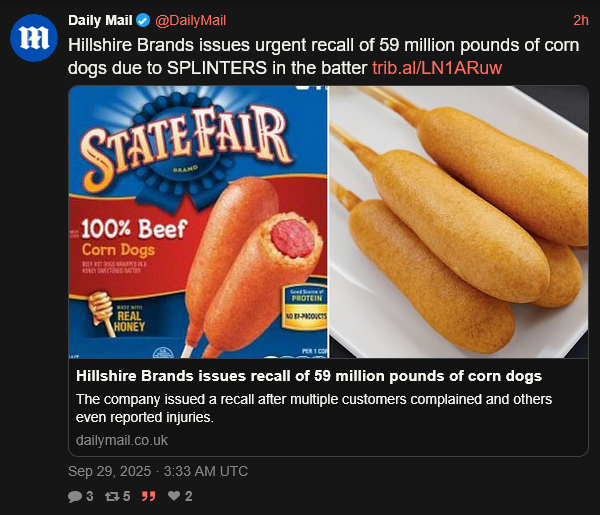Open the Daily Mail profile avatar
The width and height of the screenshot is (600, 515).
coord(33,39)
